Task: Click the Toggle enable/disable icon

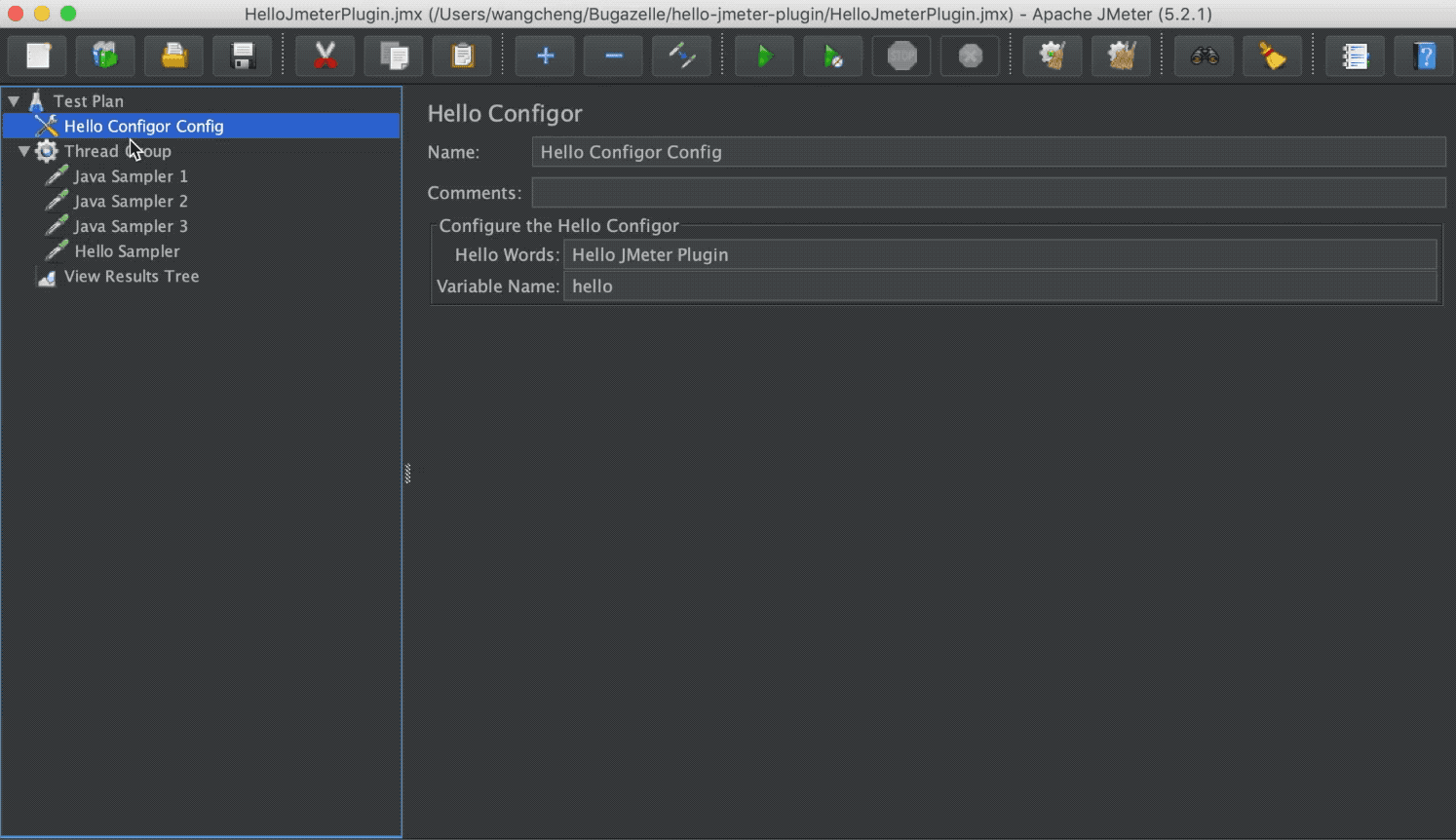Action: (x=681, y=56)
